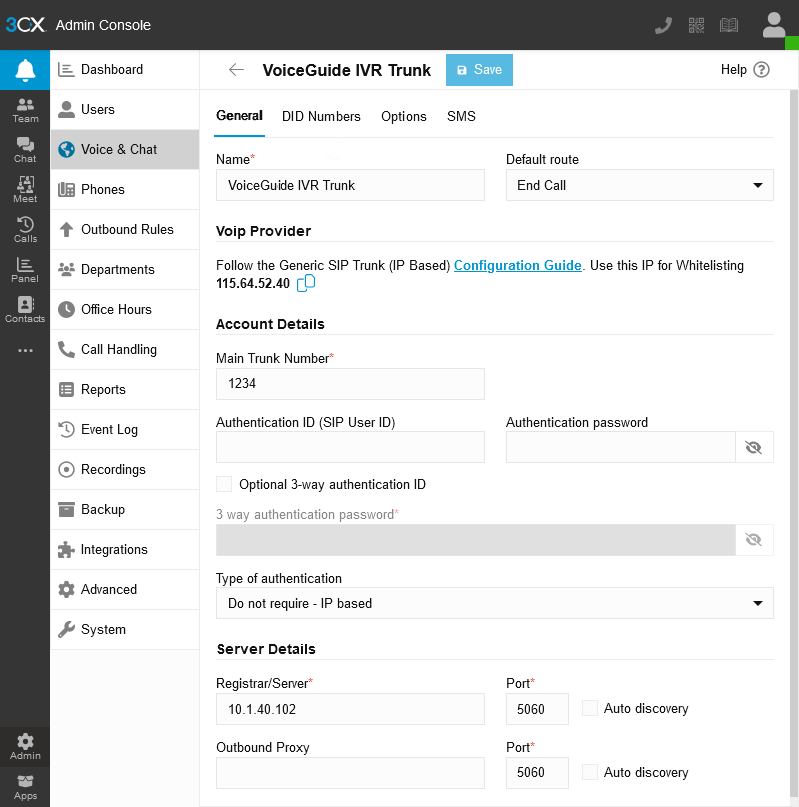
Task: Tick Auto discovery for Registrar/Server port
Action: [589, 708]
